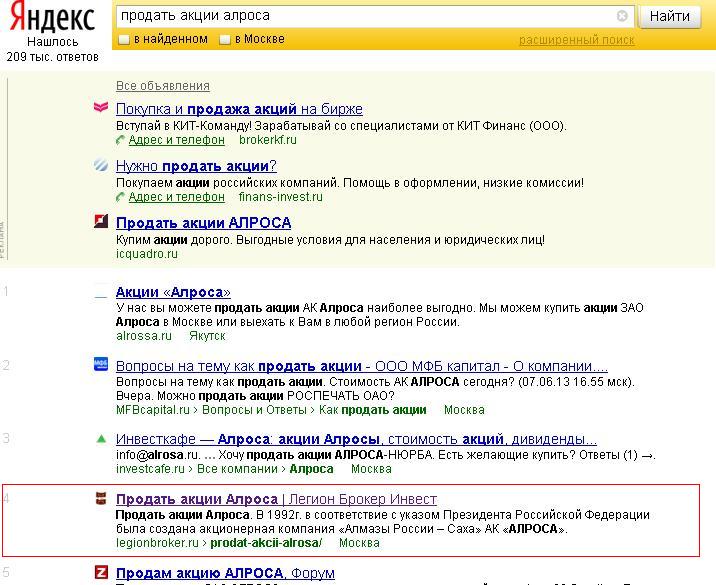
Task: Enable the 'в найденном' checkbox
Action: click(x=124, y=40)
